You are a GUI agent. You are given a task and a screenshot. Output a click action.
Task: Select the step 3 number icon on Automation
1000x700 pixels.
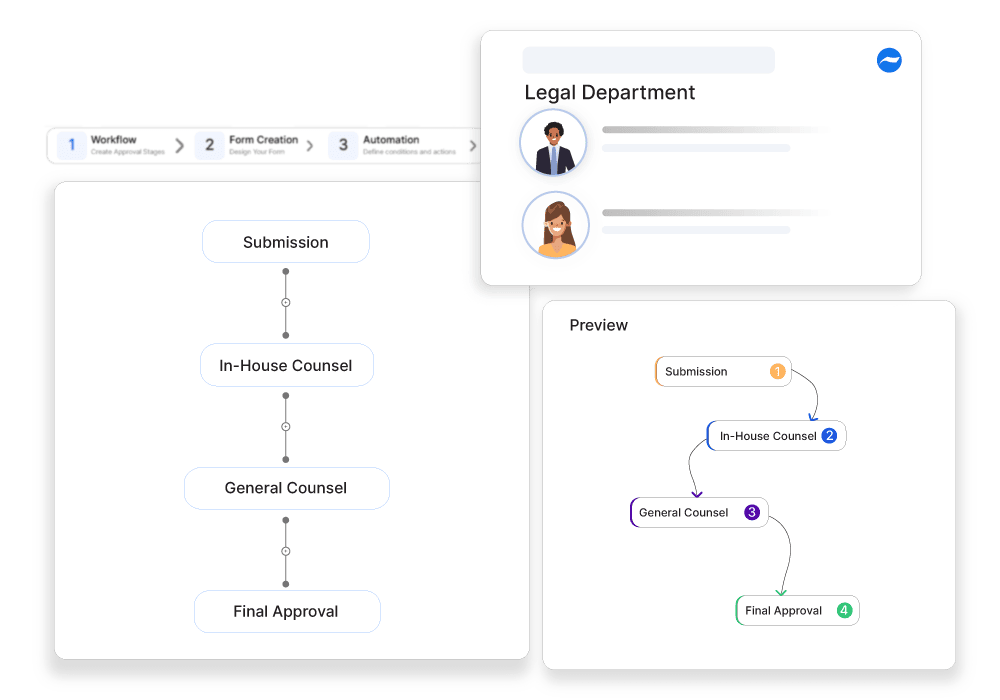click(342, 145)
